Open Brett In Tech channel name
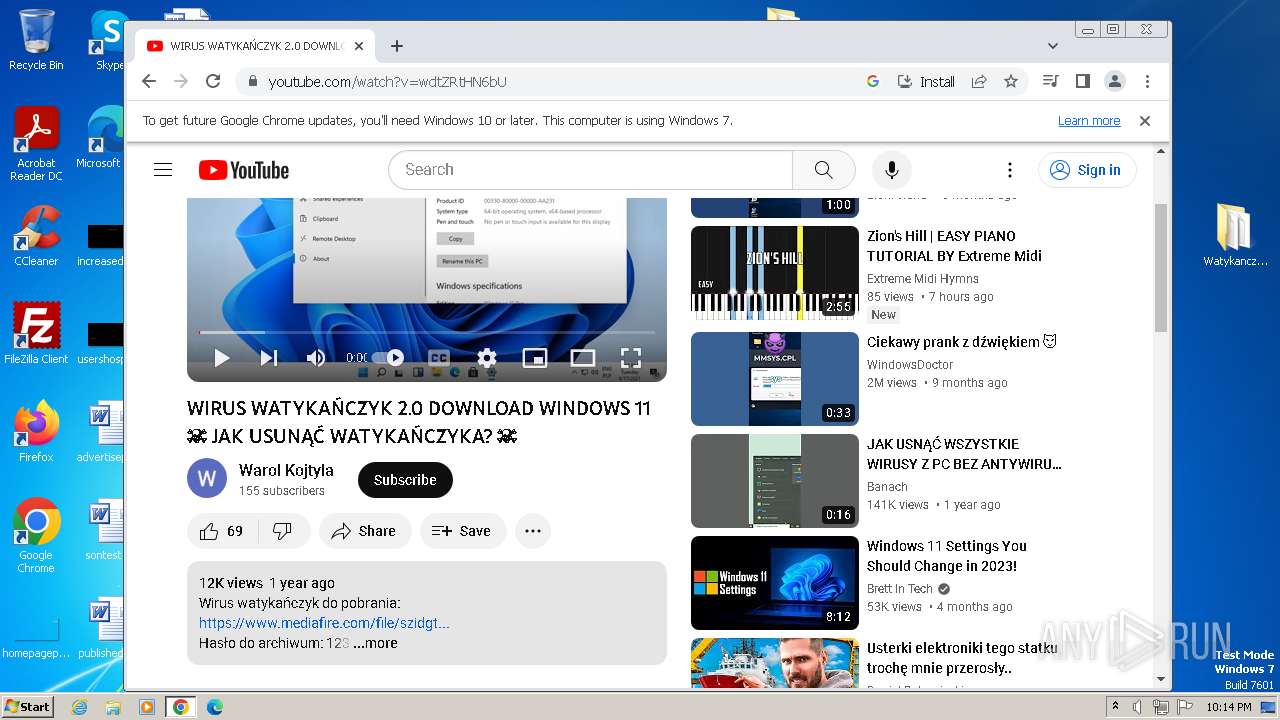1280x720 pixels. (x=900, y=589)
